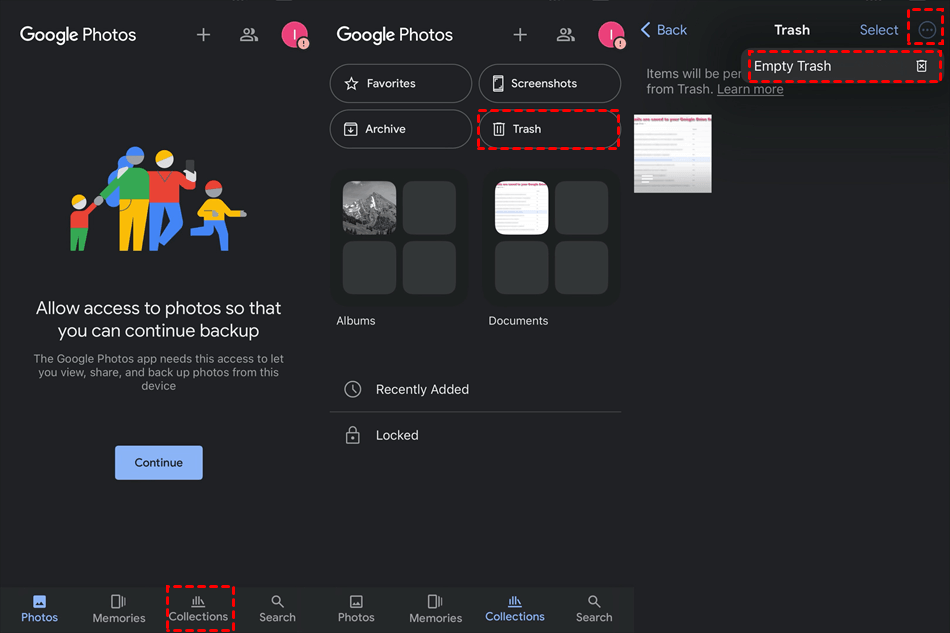Open account avatar on Collections screen

[612, 35]
